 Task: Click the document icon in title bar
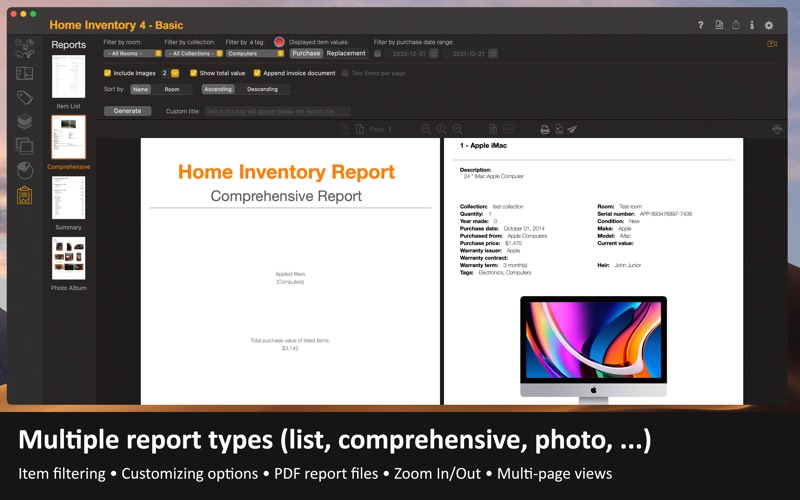point(719,25)
